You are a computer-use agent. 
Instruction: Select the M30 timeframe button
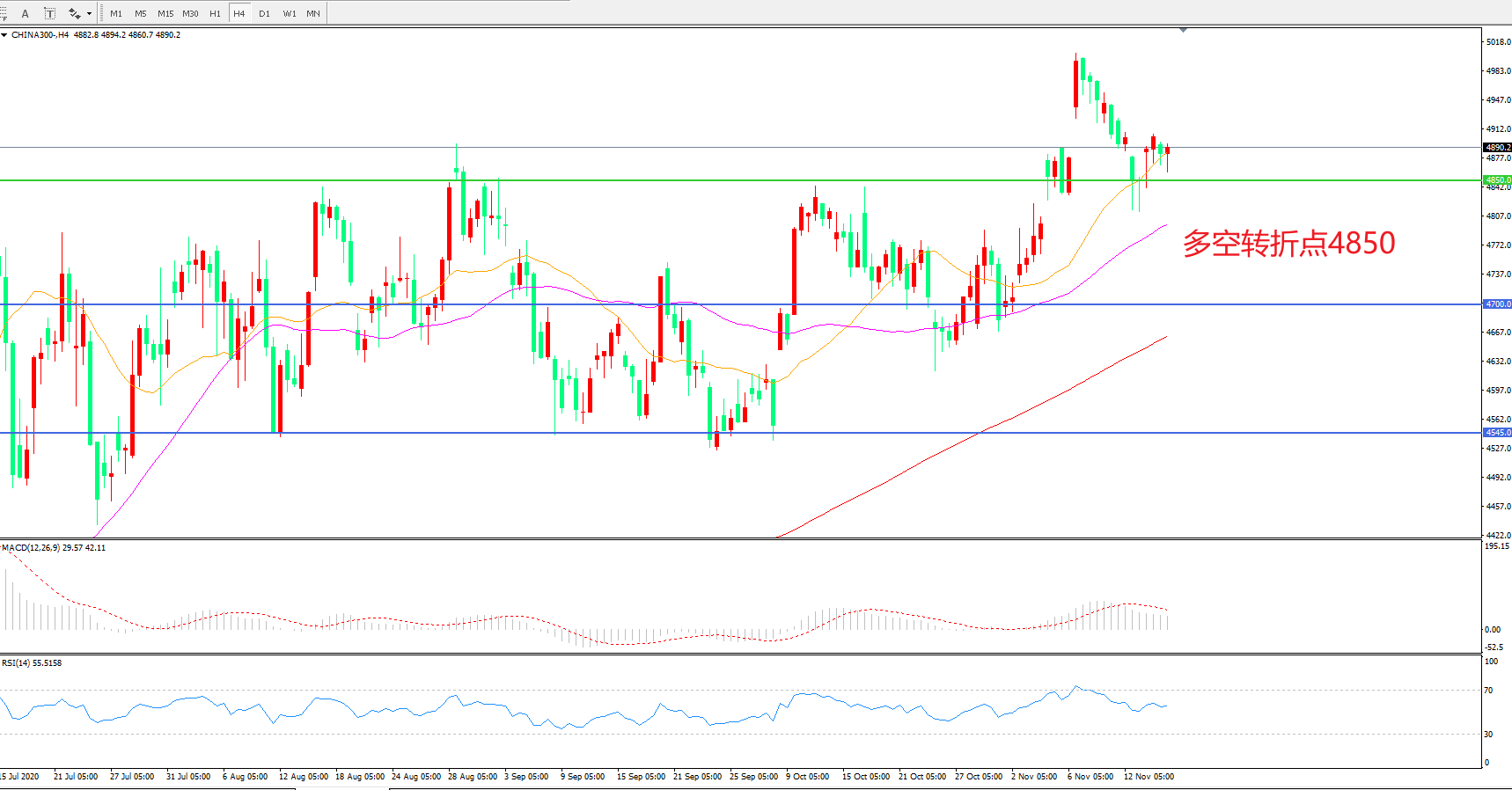tap(190, 13)
